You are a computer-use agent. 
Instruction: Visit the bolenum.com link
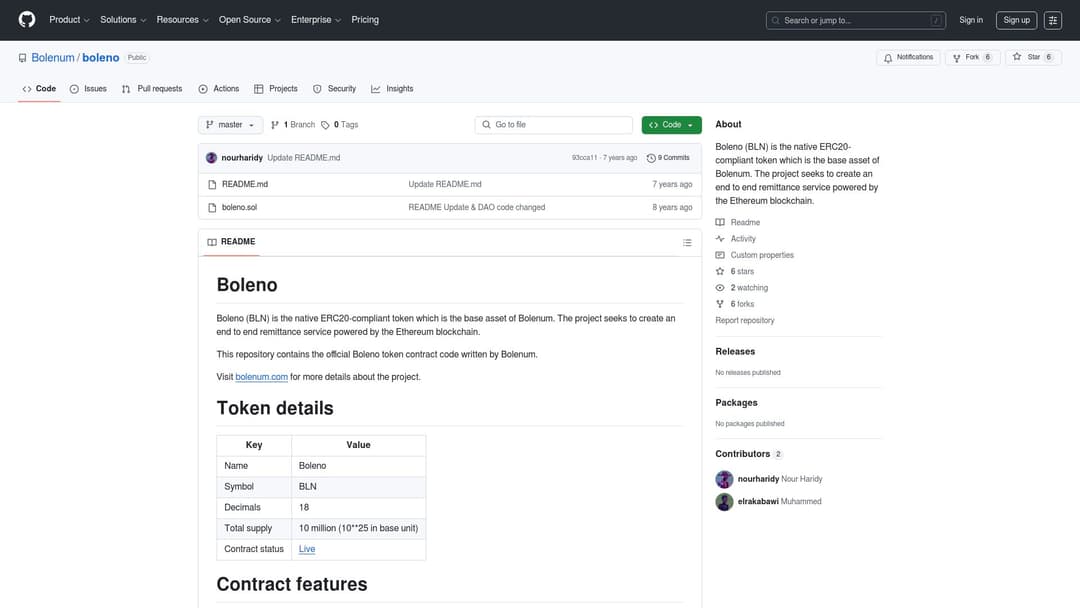(x=261, y=377)
